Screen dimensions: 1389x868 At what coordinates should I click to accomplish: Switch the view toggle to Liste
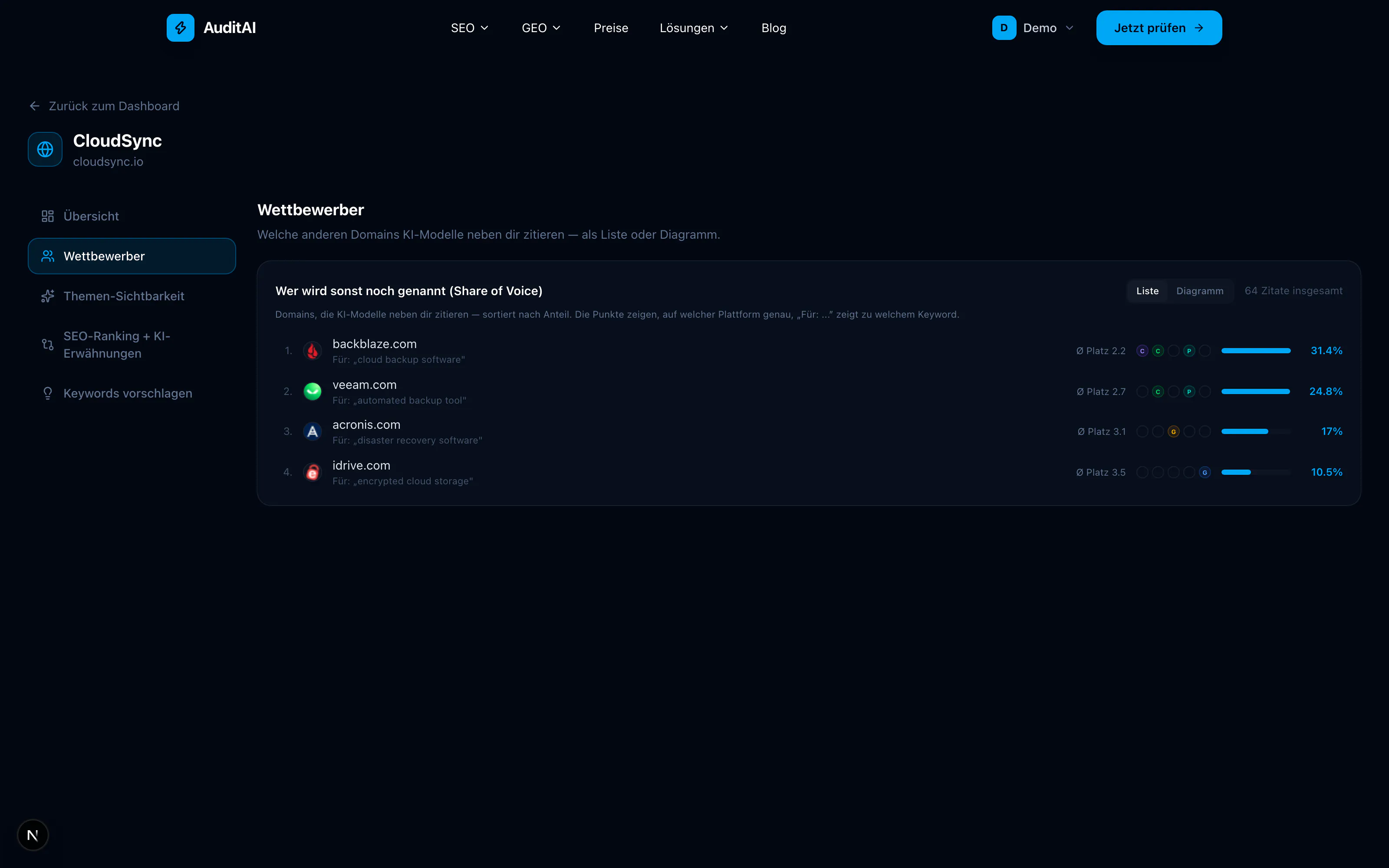point(1147,291)
